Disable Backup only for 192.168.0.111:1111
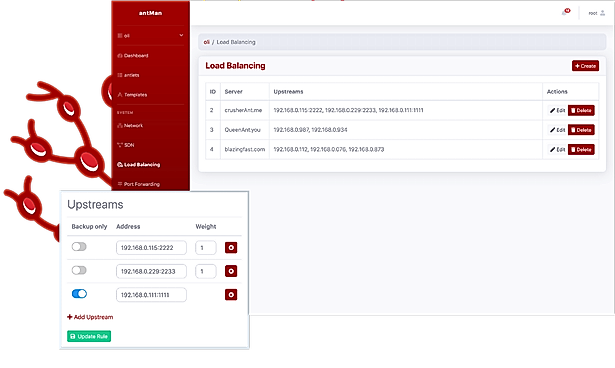Image resolution: width=615 pixels, height=368 pixels. pos(79,293)
